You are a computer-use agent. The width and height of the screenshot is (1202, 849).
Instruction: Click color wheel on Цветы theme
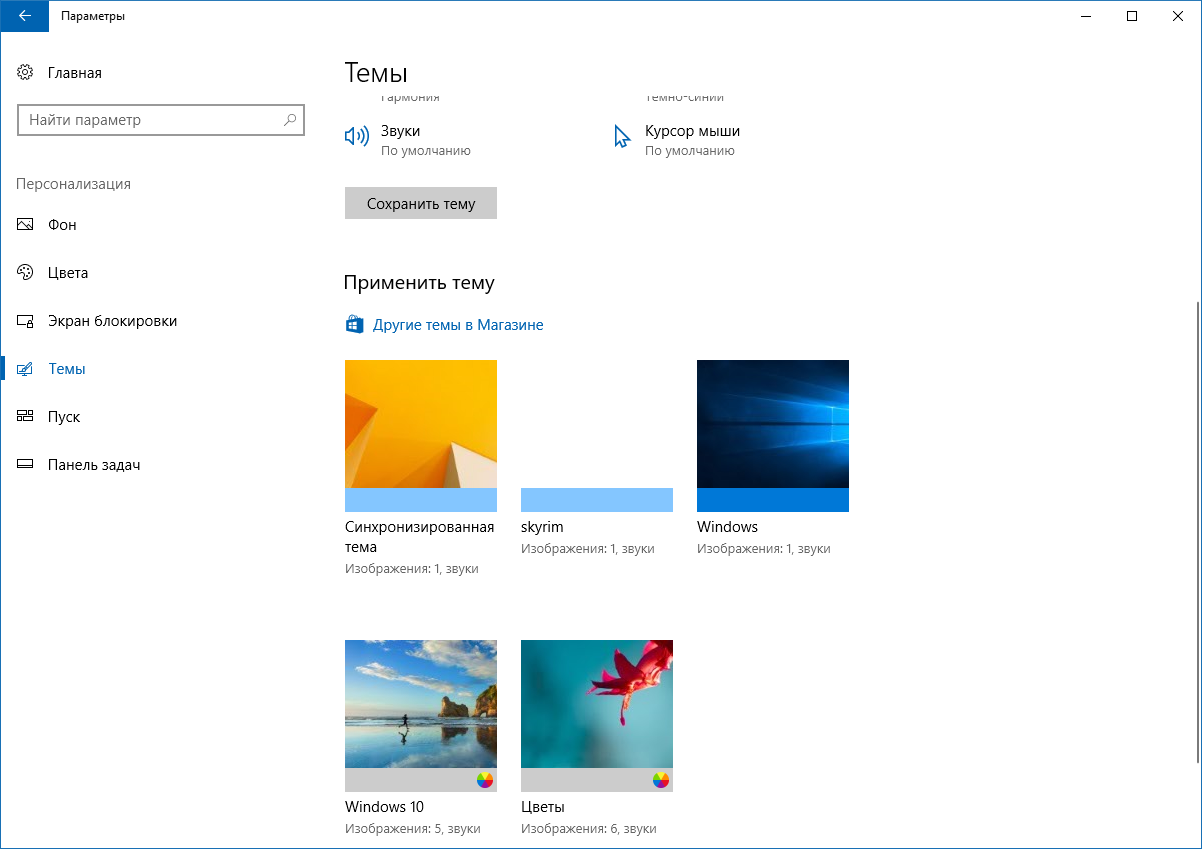(x=660, y=780)
